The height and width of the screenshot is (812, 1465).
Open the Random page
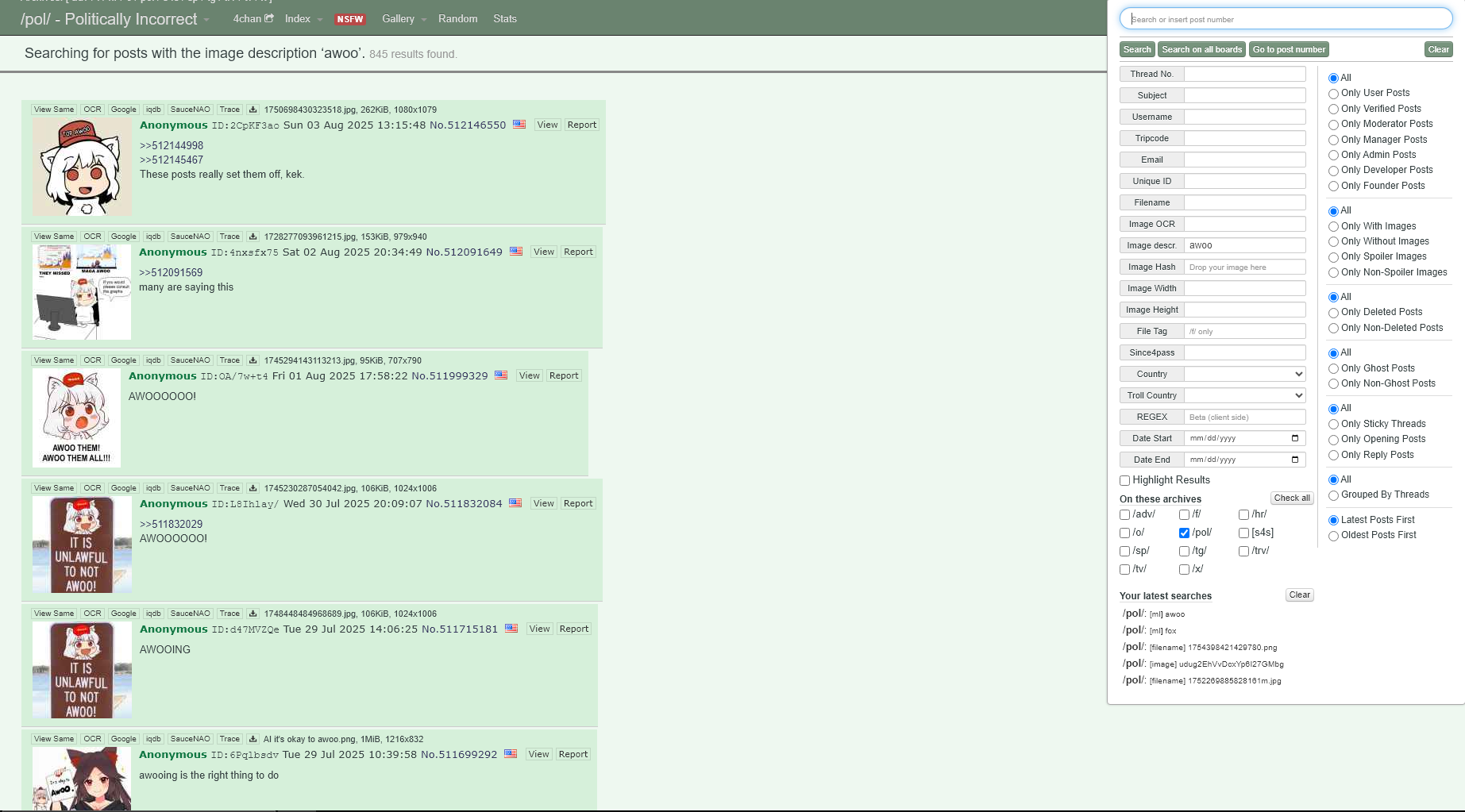458,18
